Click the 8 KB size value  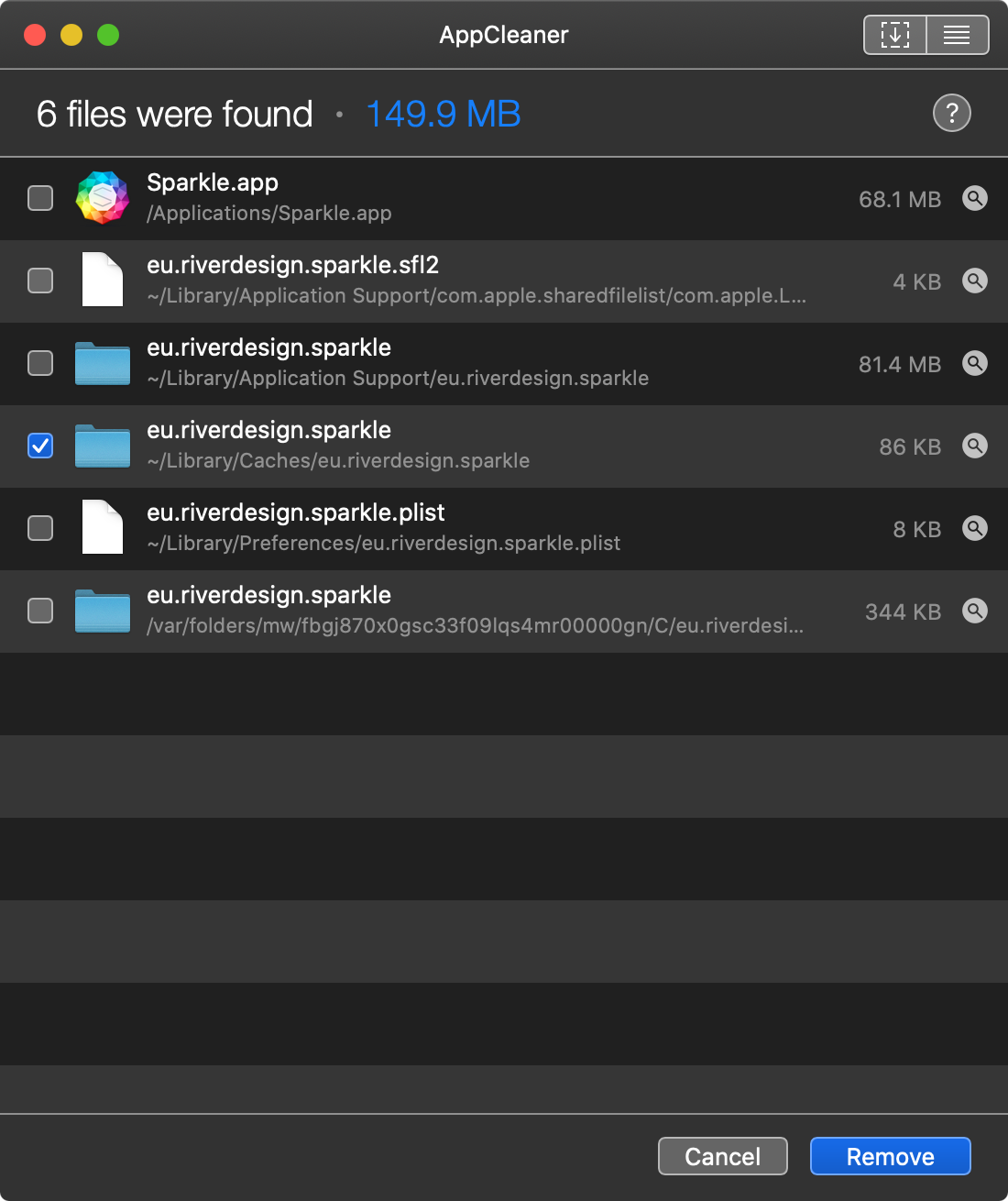pyautogui.click(x=917, y=529)
